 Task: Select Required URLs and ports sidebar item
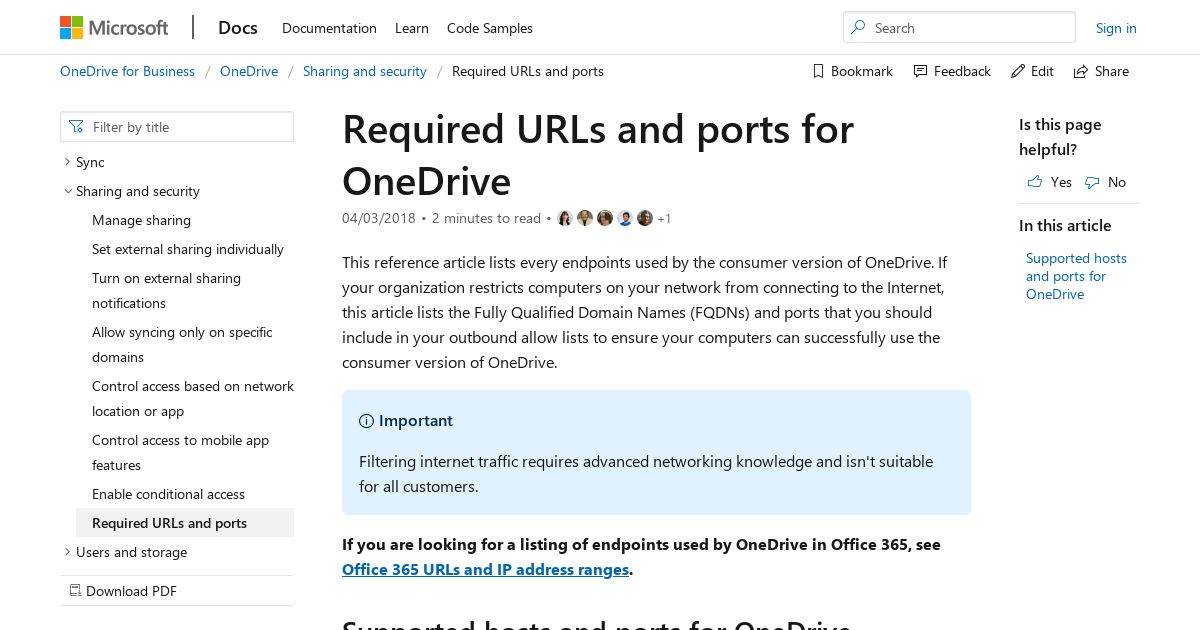(185, 523)
